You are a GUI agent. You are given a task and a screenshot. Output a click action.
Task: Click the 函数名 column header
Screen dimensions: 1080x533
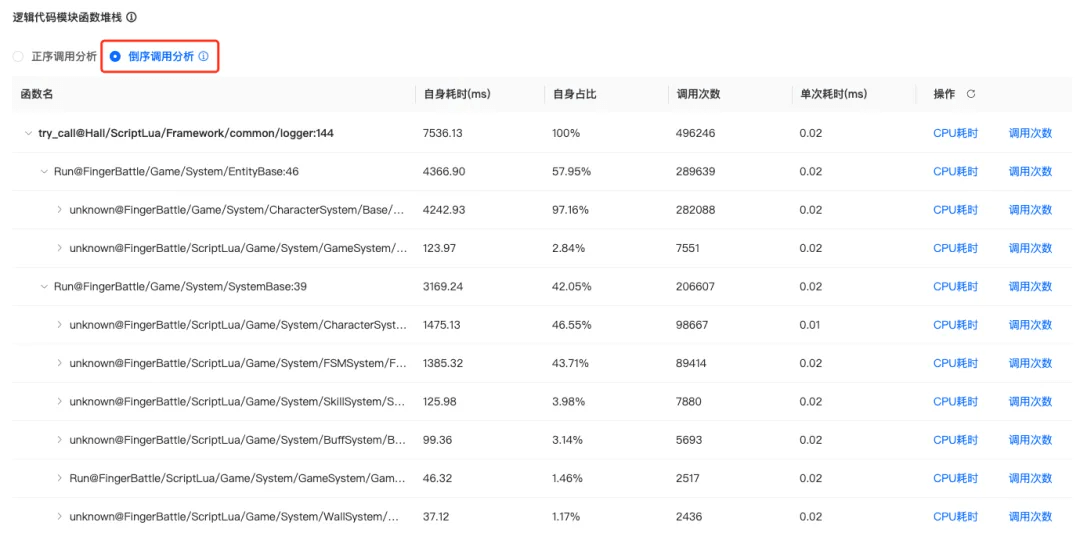[x=37, y=94]
